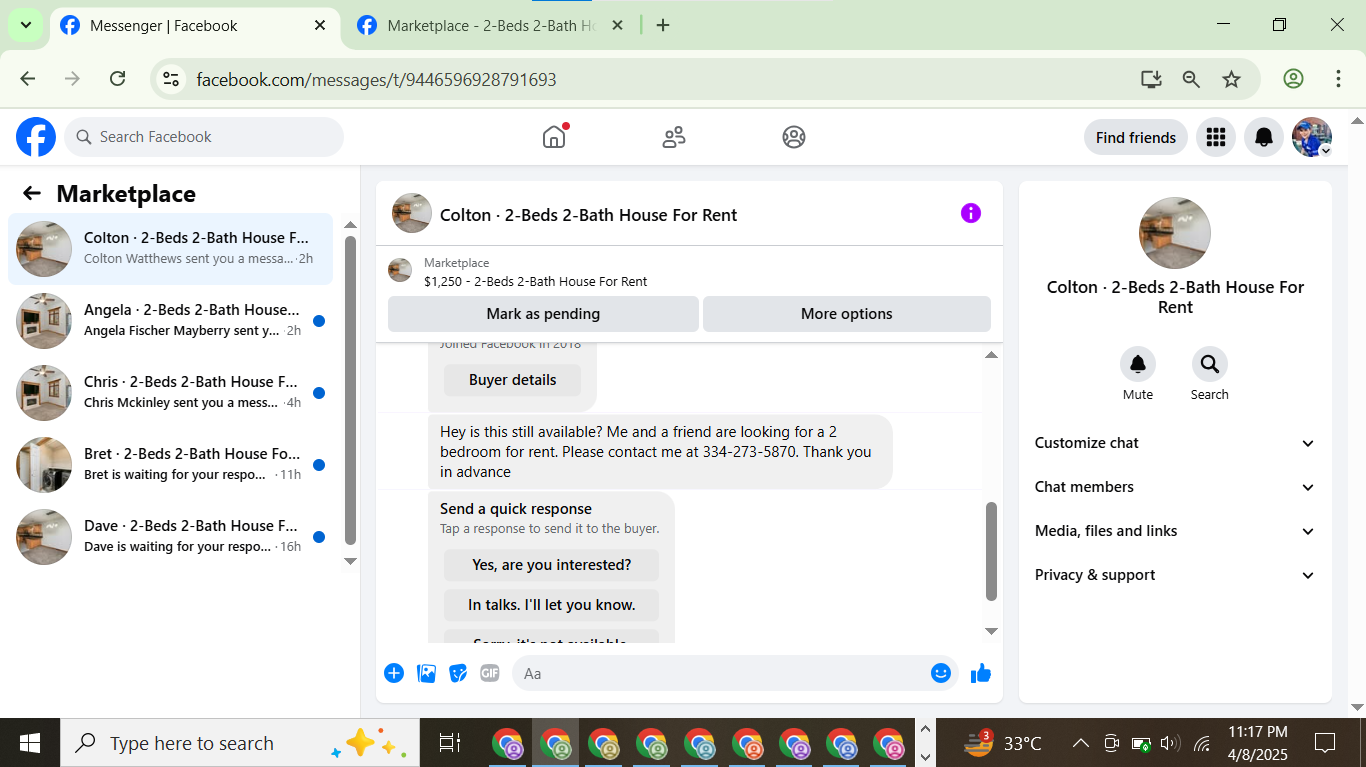Screen dimensions: 1366x767
Task: Bookmark this page with star icon
Action: tap(1232, 79)
